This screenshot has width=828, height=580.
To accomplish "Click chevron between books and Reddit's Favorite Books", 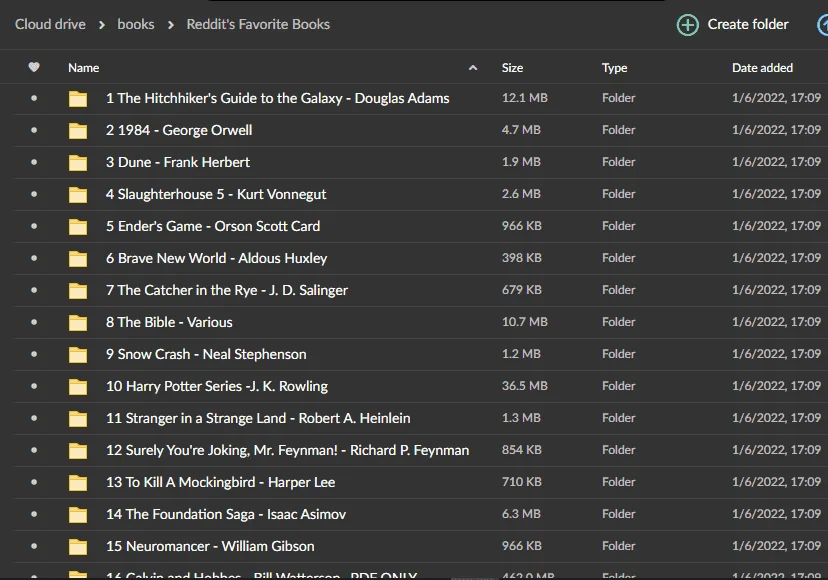I will (170, 25).
